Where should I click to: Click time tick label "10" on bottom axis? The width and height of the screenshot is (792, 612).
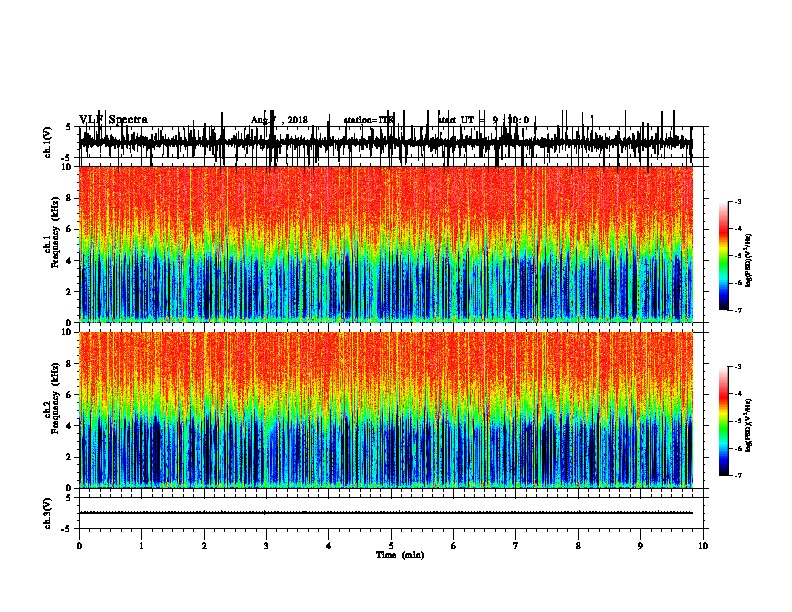703,546
